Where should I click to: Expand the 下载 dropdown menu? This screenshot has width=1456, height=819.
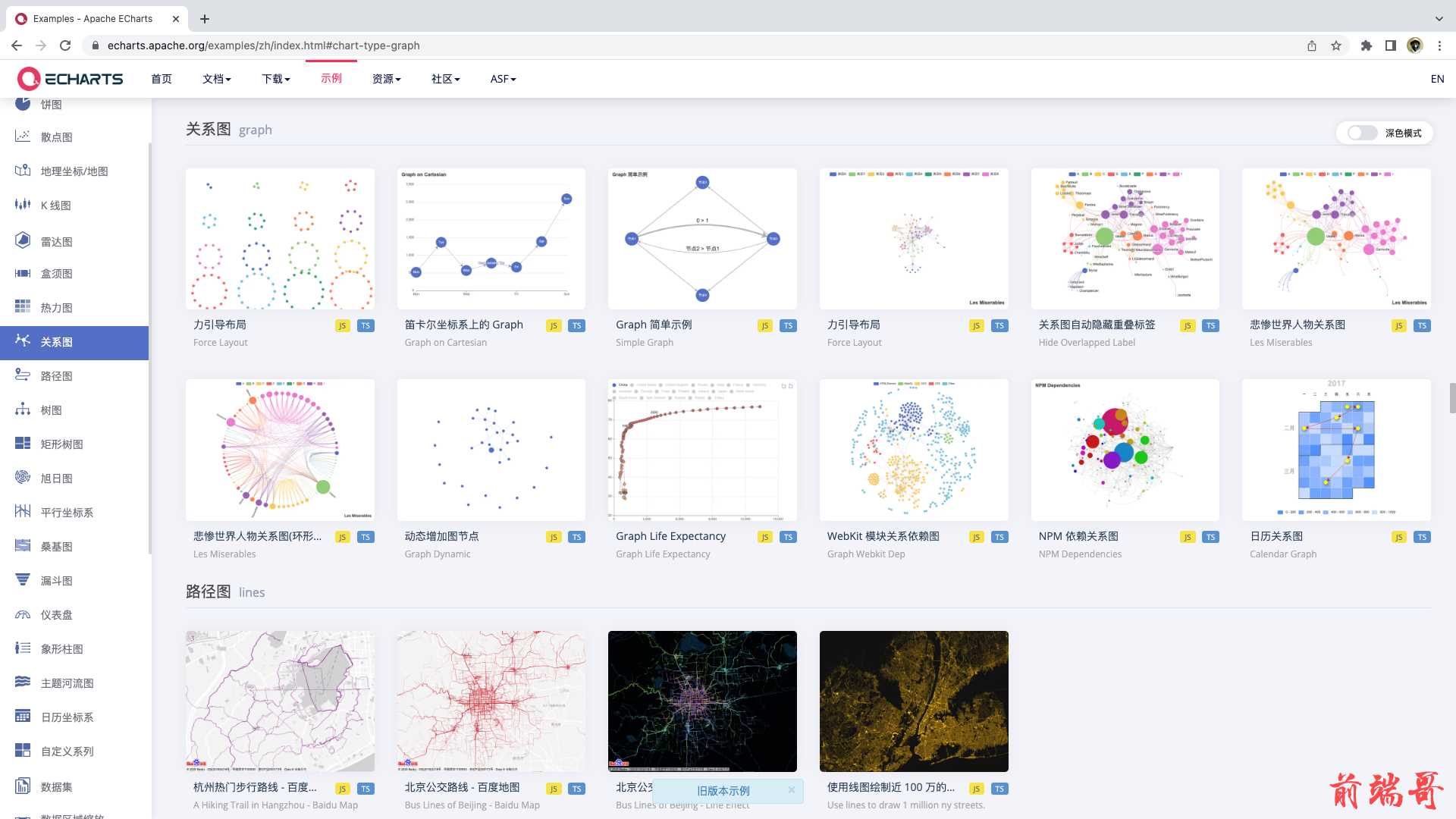tap(276, 79)
